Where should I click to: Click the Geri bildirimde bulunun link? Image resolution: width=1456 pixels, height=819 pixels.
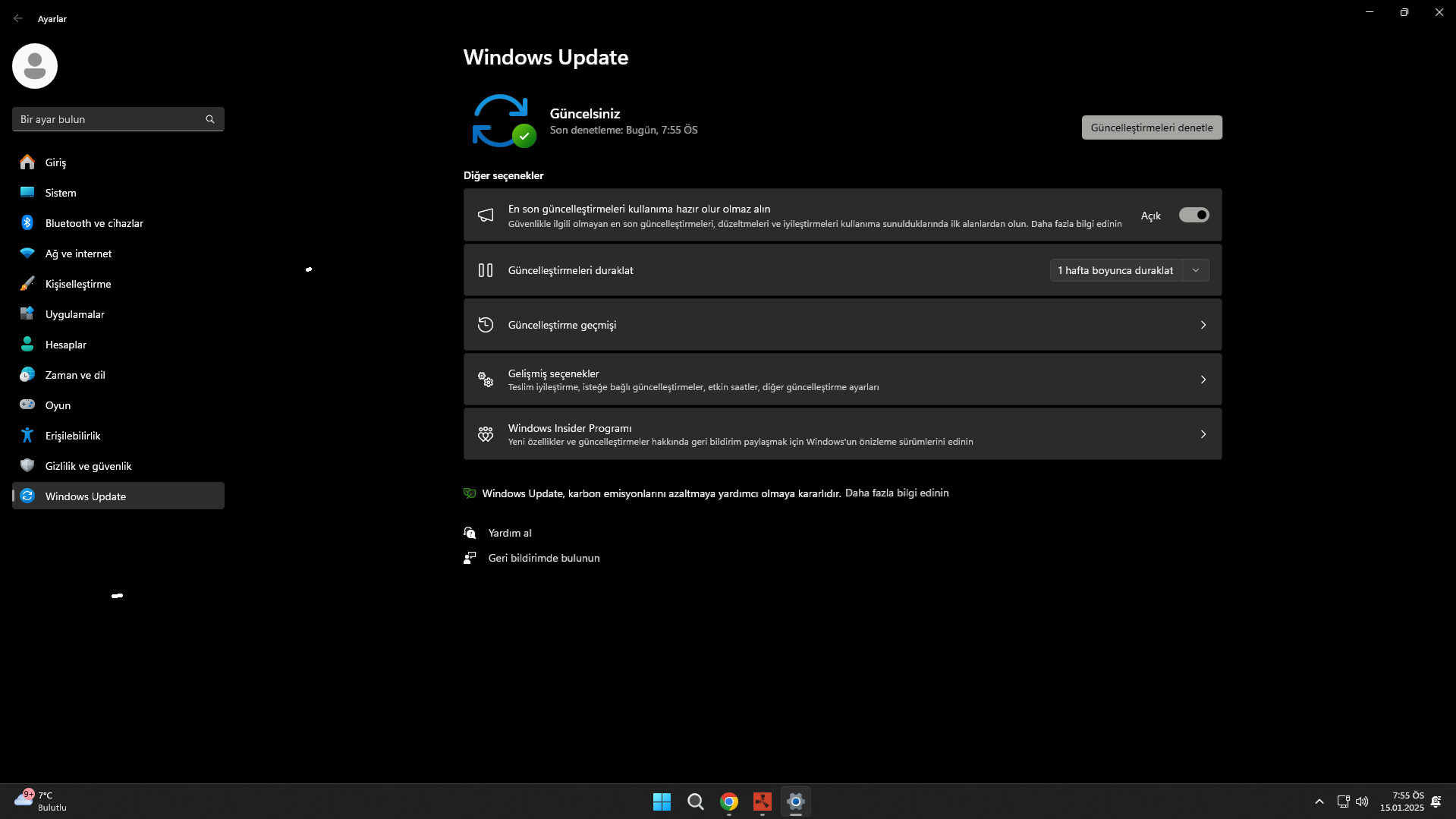544,558
